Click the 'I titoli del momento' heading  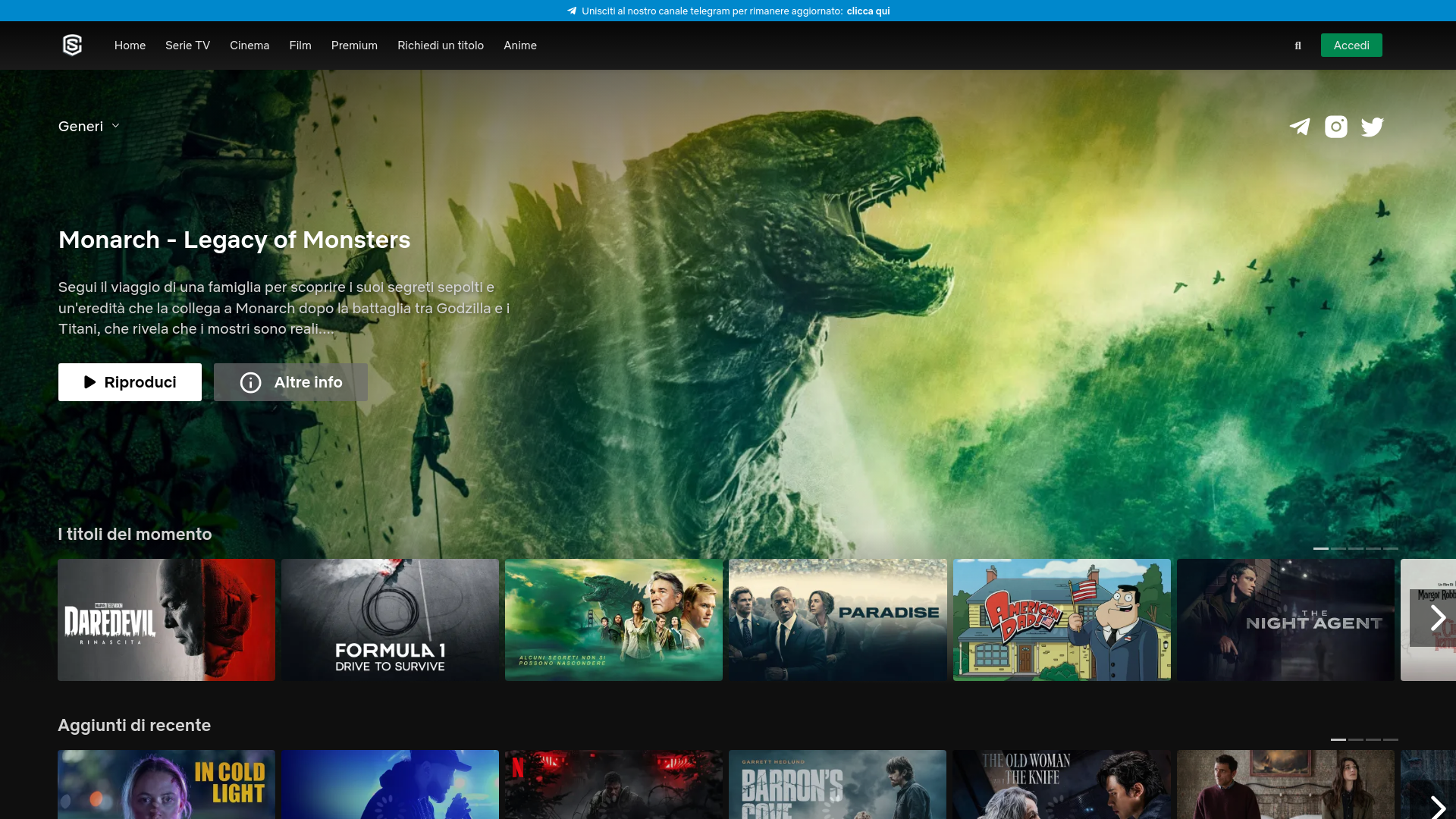(135, 534)
